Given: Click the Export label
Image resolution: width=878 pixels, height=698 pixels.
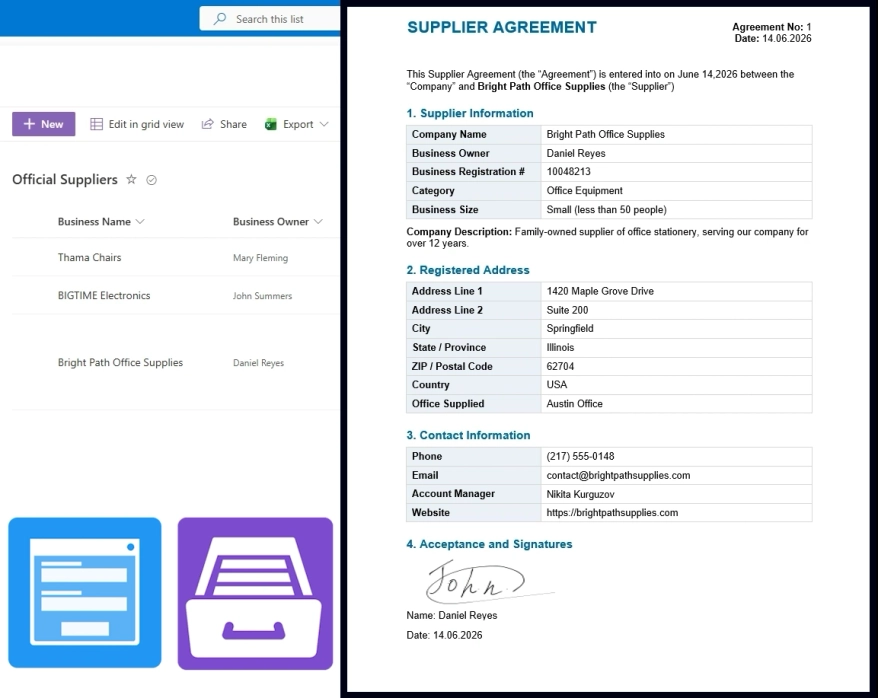Looking at the screenshot, I should coord(298,124).
